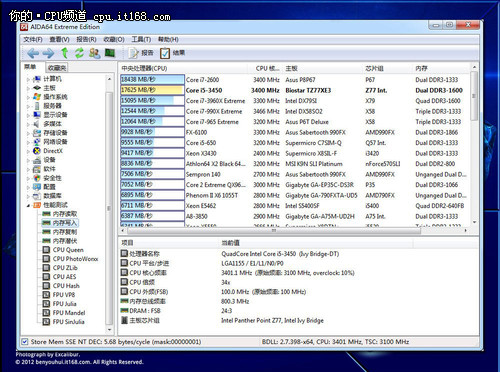Open the FPU Mandel benchmark

[x=64, y=313]
